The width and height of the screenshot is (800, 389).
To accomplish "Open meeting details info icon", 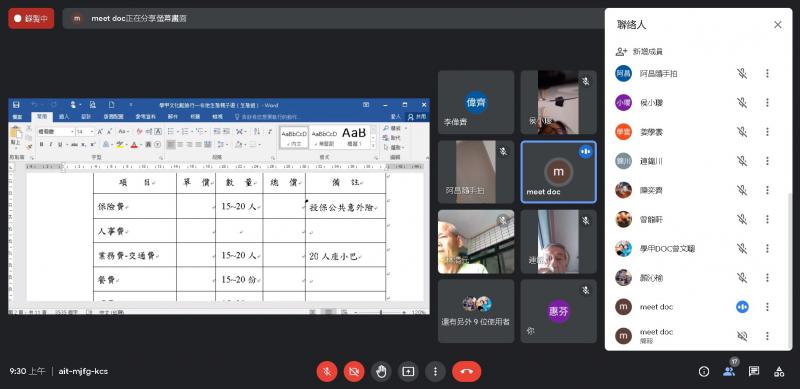I will (x=704, y=372).
